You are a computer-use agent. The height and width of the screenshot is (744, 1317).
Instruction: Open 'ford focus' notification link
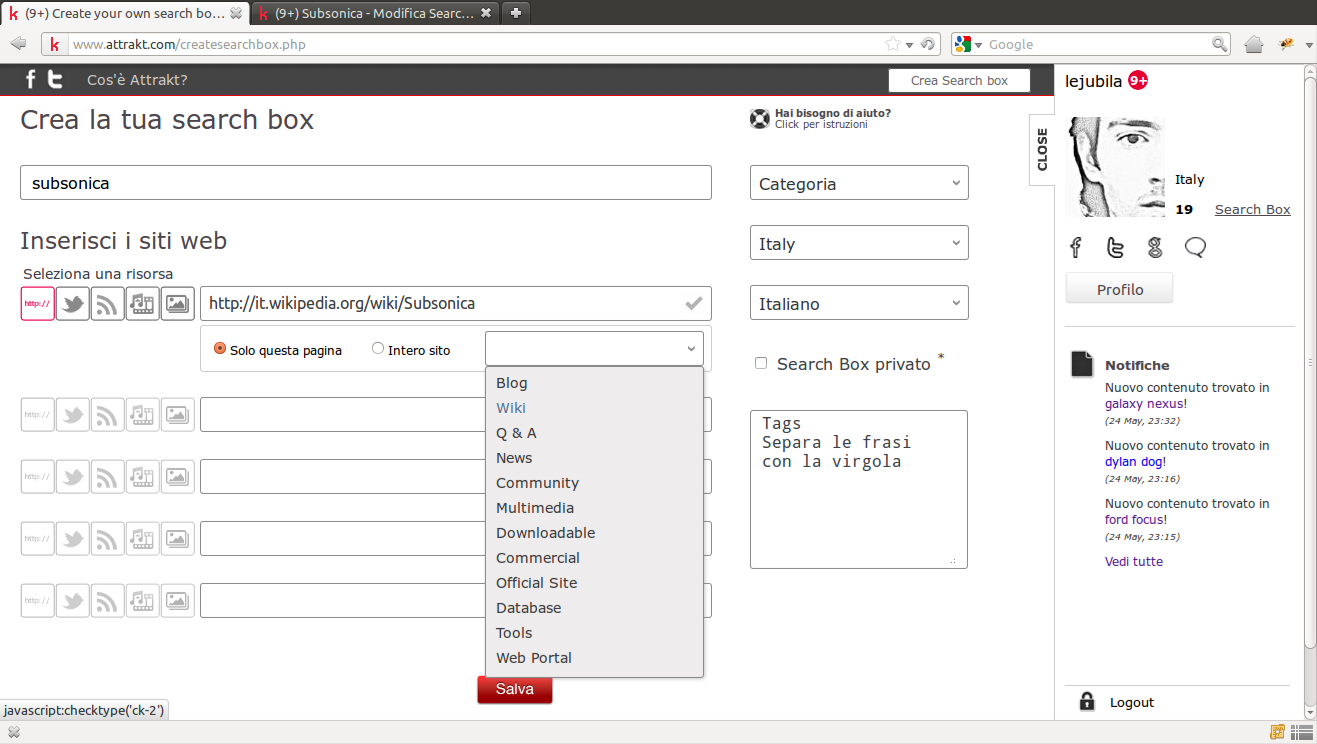tap(1134, 519)
